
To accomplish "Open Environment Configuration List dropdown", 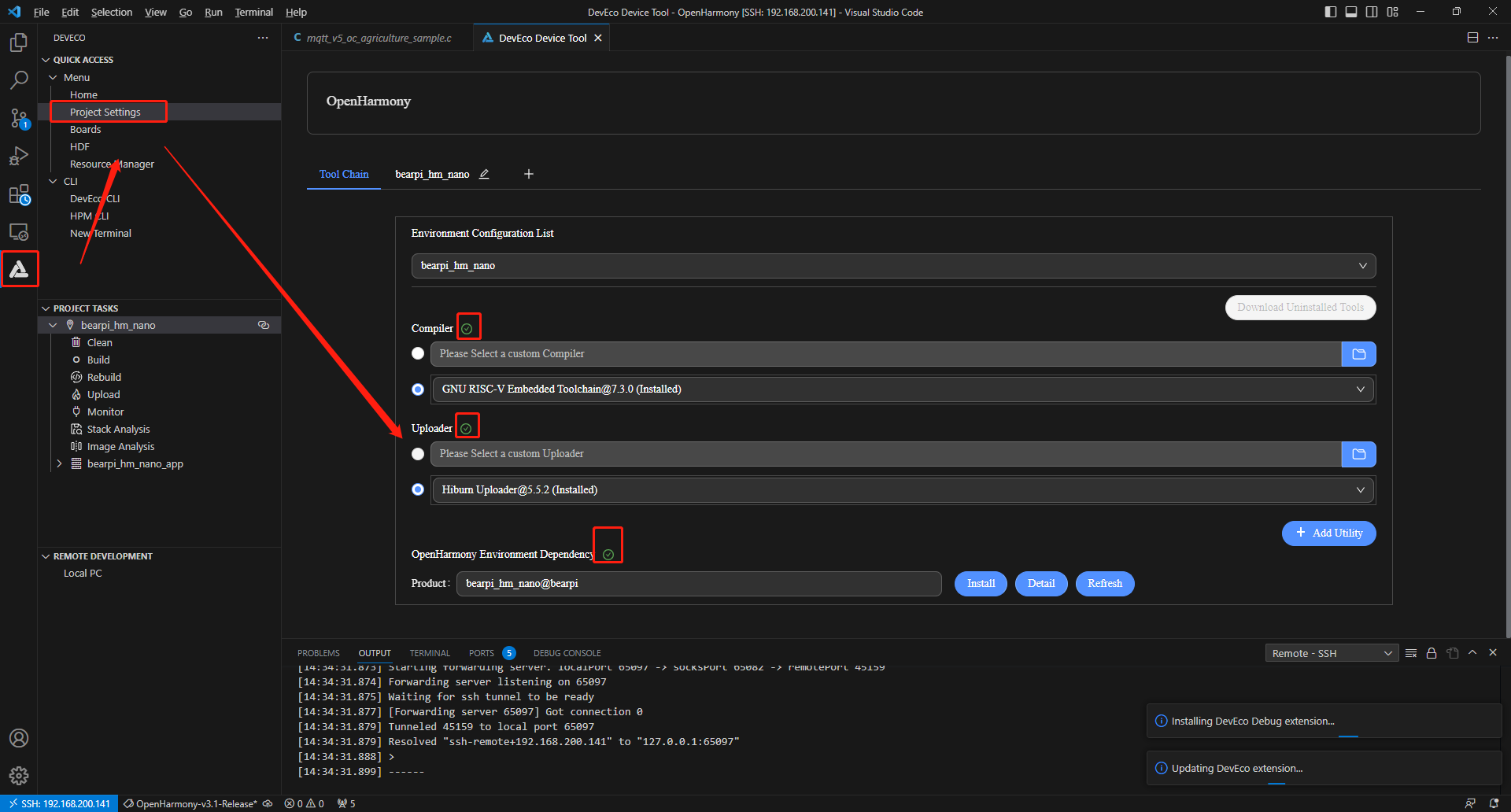I will click(x=893, y=266).
